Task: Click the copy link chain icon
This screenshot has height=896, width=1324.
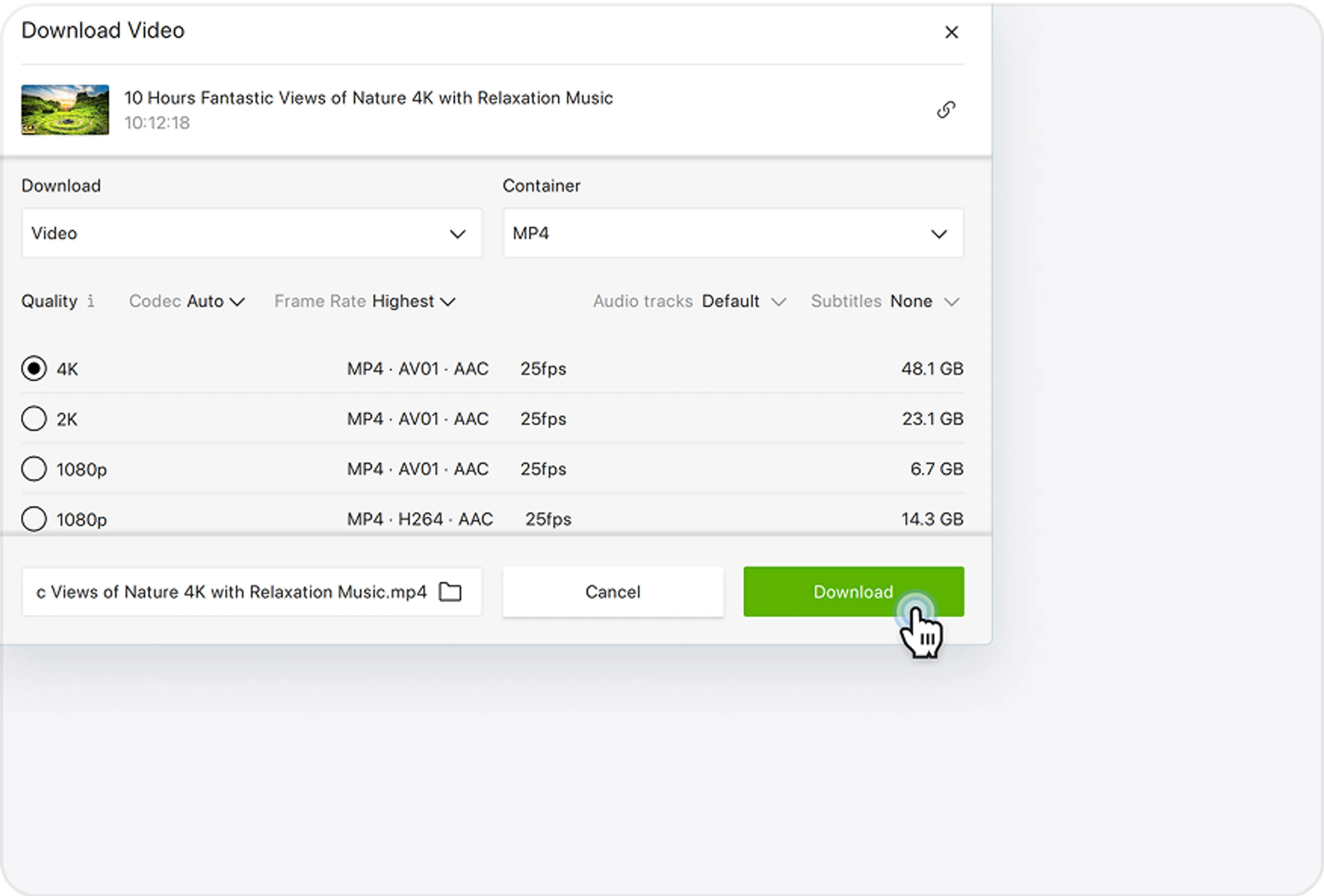Action: (946, 109)
